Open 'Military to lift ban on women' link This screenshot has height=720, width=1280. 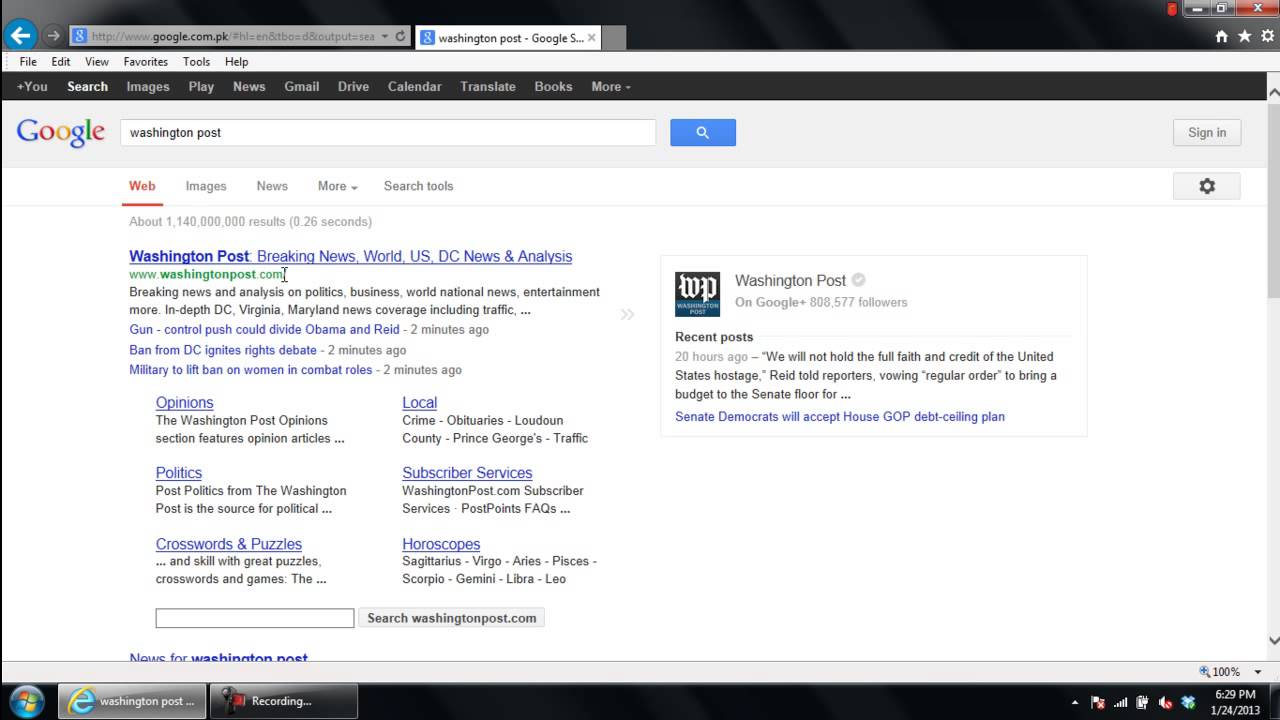[x=251, y=370]
